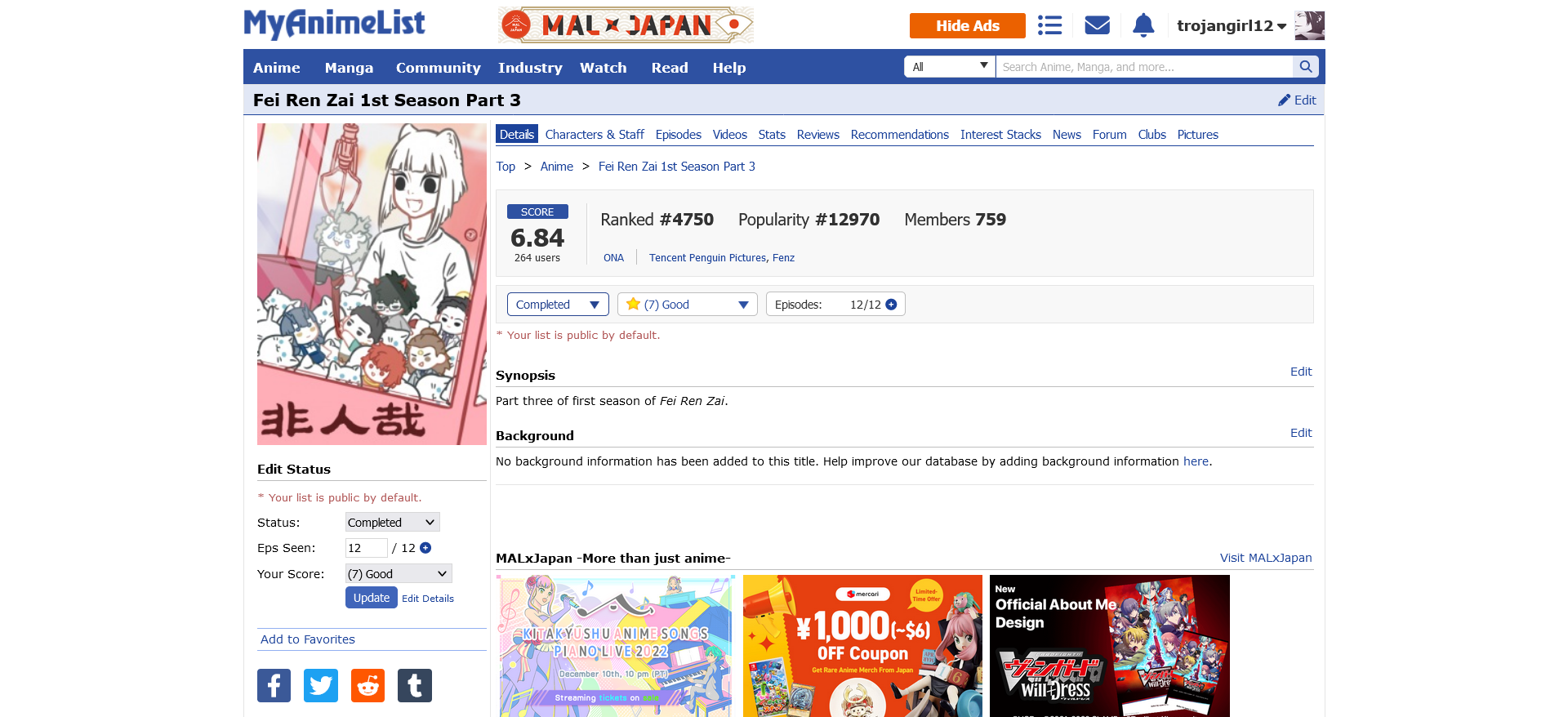This screenshot has height=717, width=1568.
Task: Switch to the Recommendations tab
Action: [x=900, y=135]
